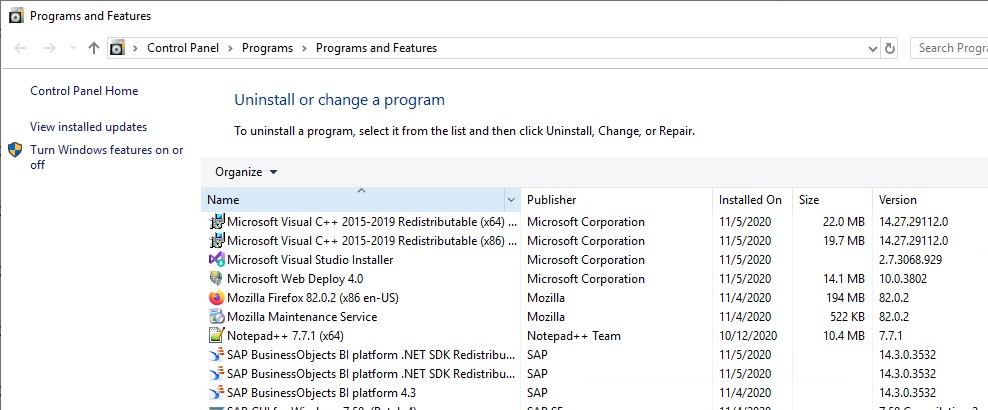Expand the address bar history dropdown
The width and height of the screenshot is (988, 410).
click(x=872, y=48)
